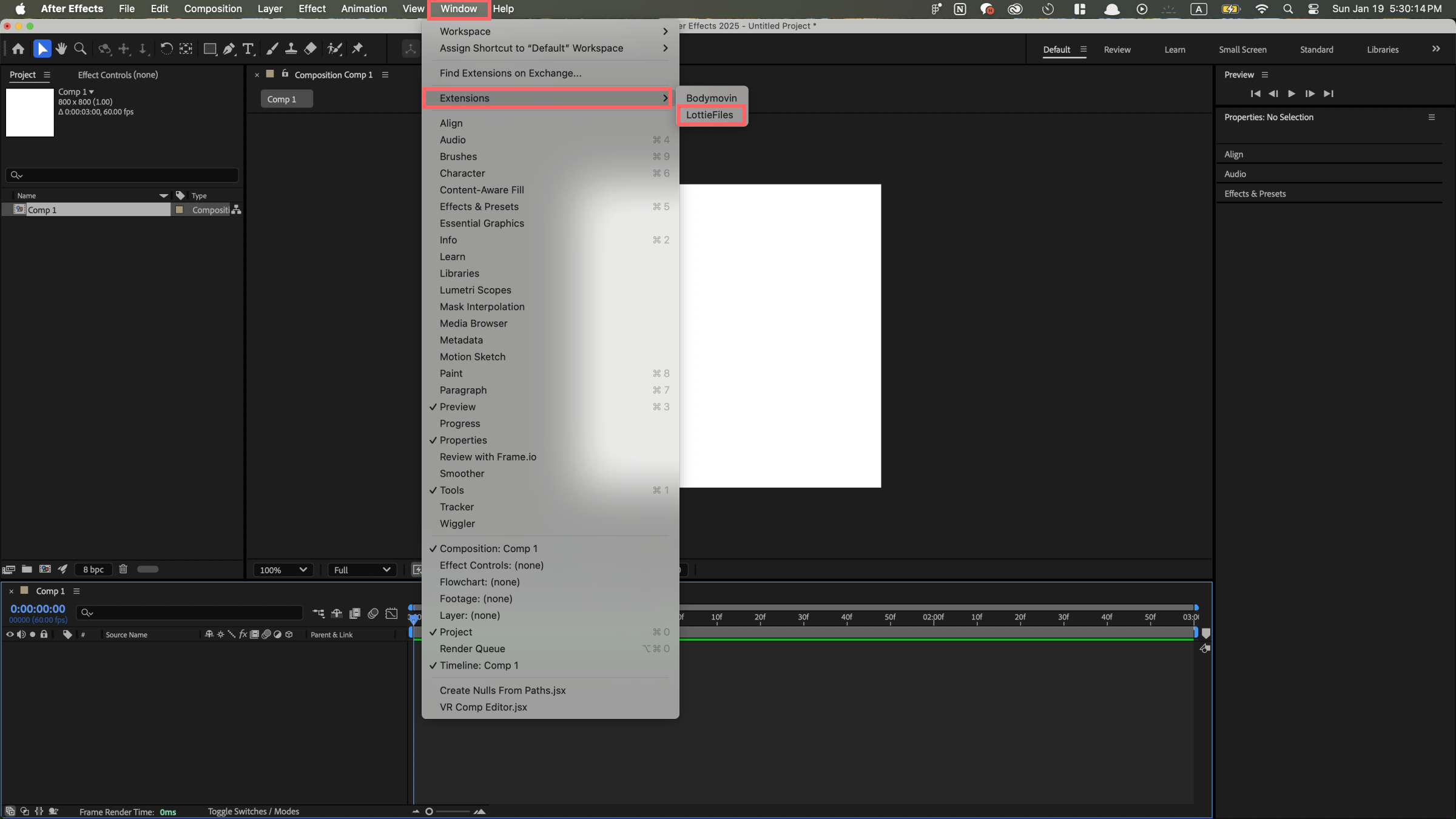Viewport: 1456px width, 819px height.
Task: Select the Puppet Pin tool
Action: coord(358,49)
